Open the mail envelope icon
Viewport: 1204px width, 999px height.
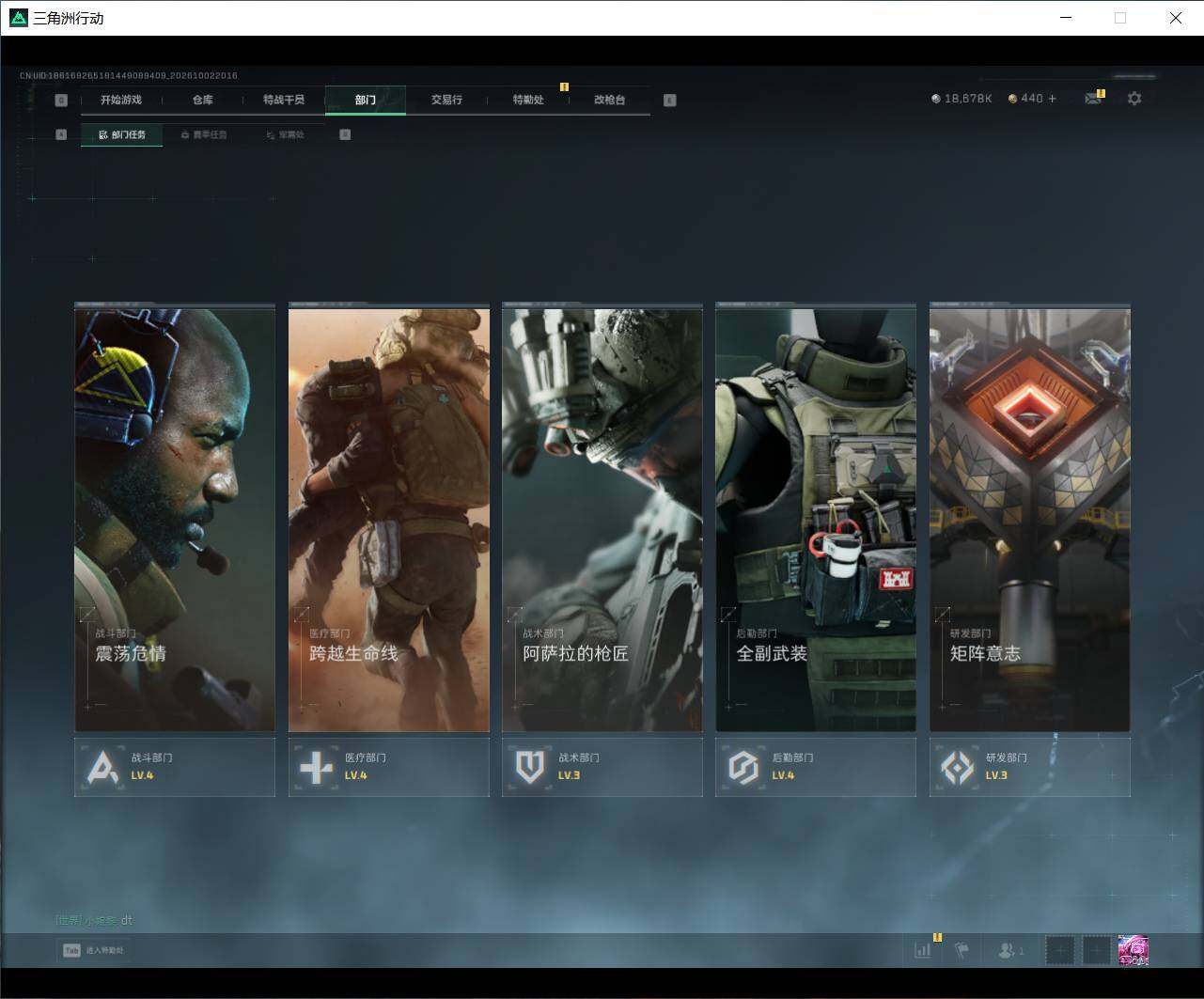1093,99
